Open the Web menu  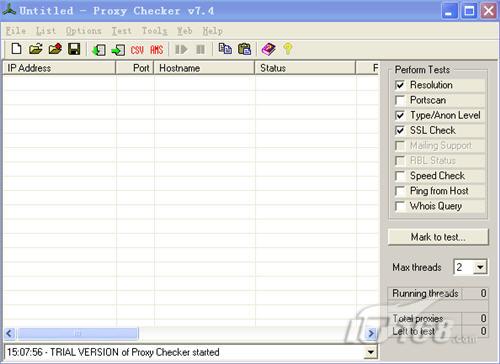coord(184,31)
